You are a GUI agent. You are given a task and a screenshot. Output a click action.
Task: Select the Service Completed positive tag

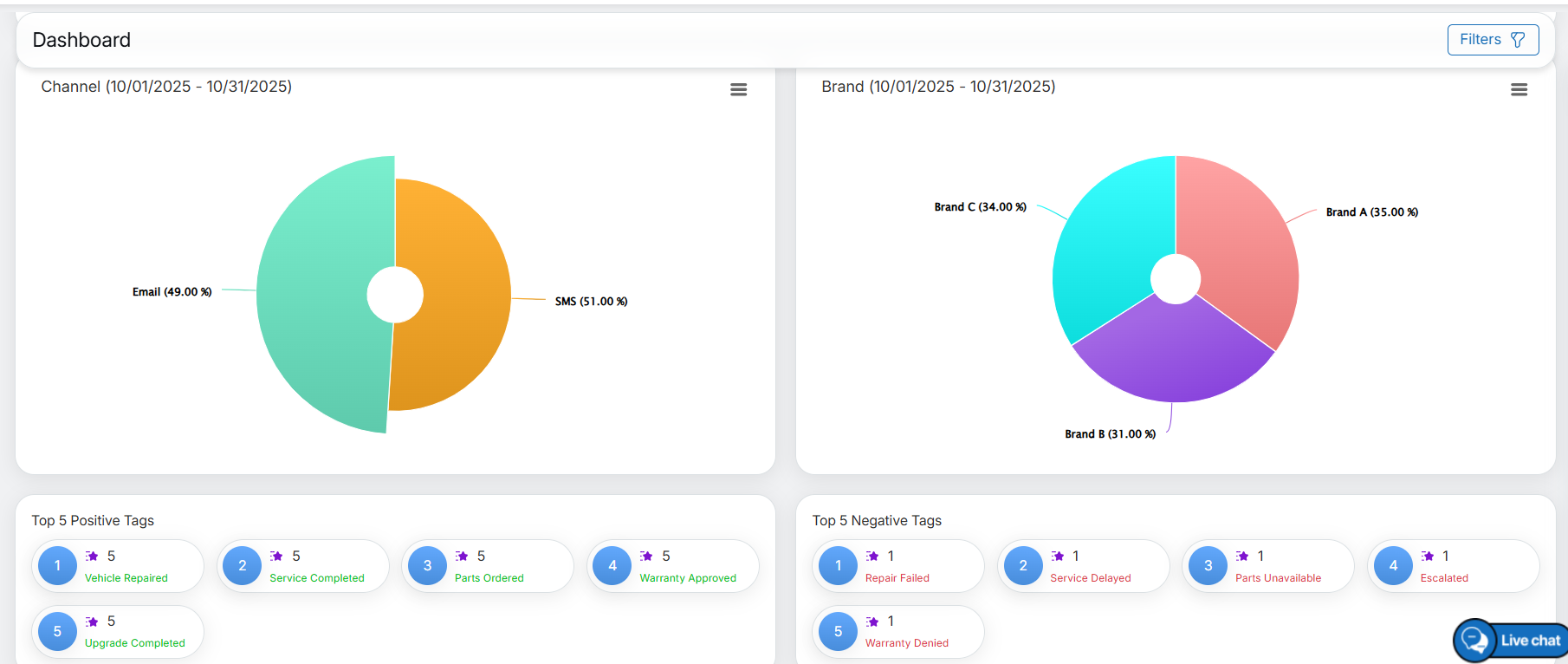point(317,578)
